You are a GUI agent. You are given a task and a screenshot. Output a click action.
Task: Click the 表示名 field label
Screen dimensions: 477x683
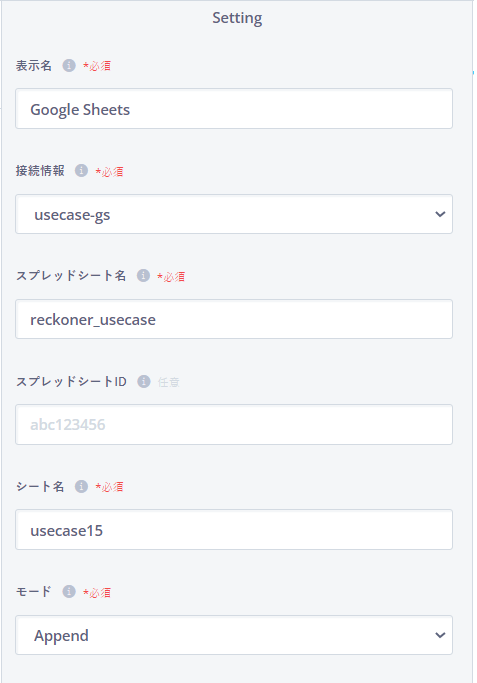tap(34, 66)
